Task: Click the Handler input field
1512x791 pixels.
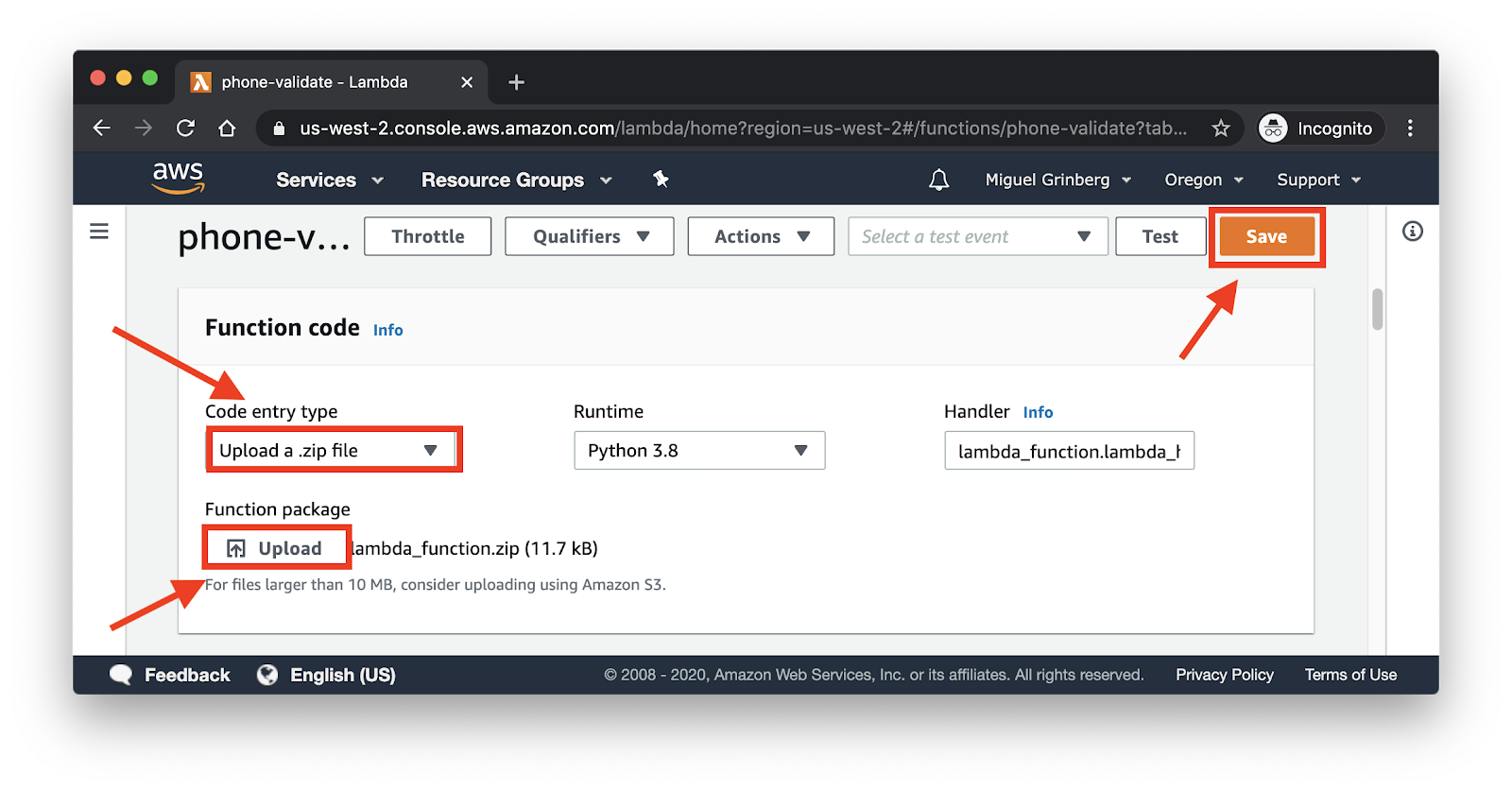Action: 1069,451
